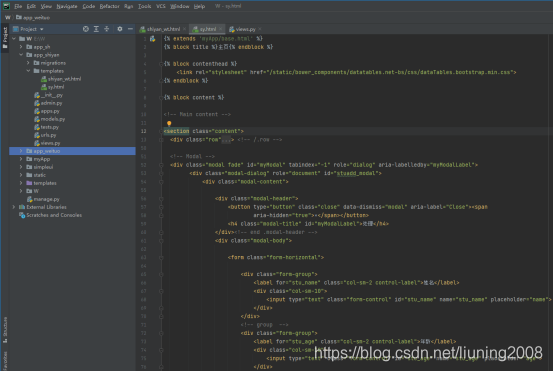Expand External Libraries node
553x372 pixels.
click(14, 207)
